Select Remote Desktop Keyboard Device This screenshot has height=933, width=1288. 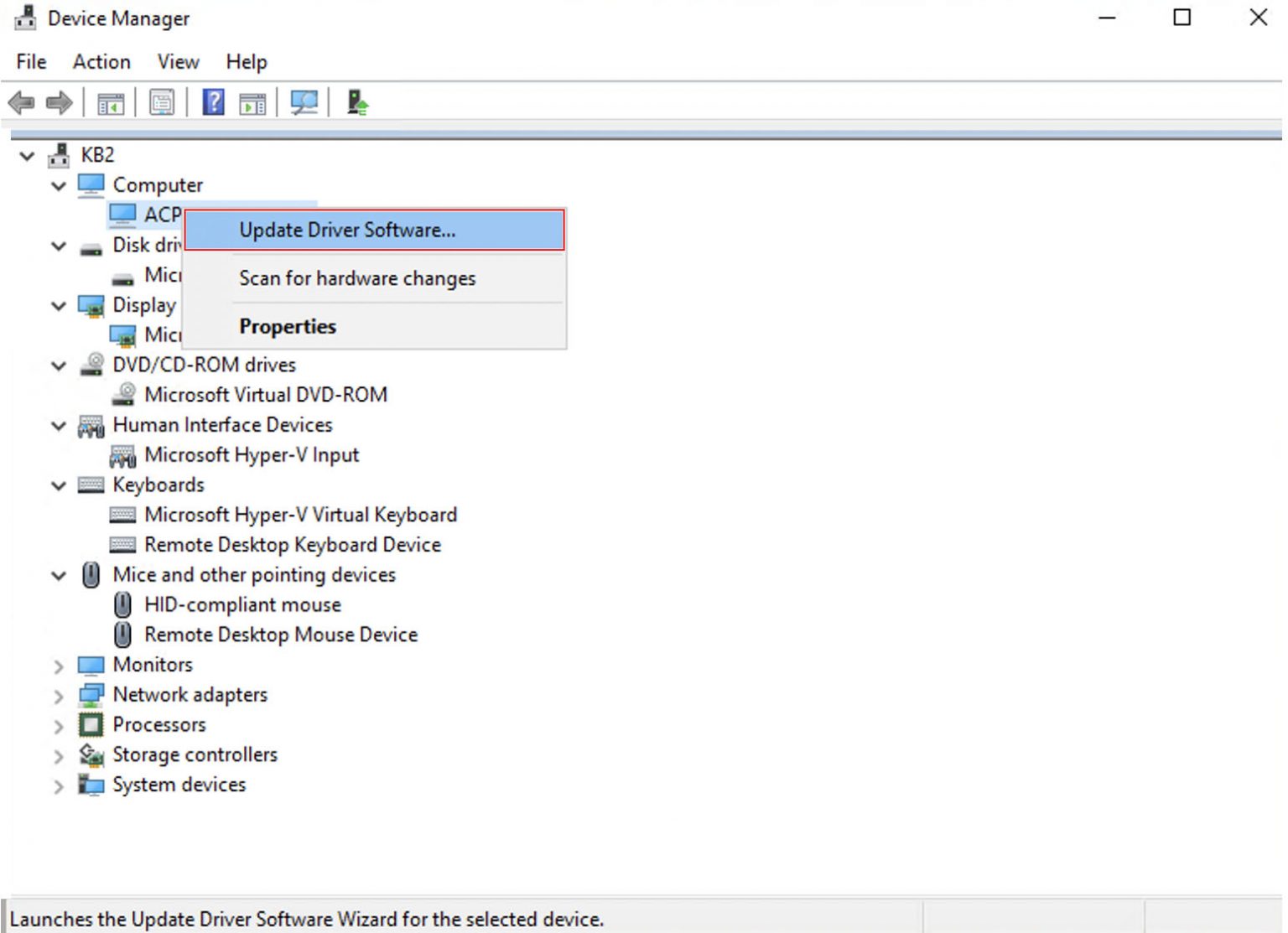click(x=293, y=544)
